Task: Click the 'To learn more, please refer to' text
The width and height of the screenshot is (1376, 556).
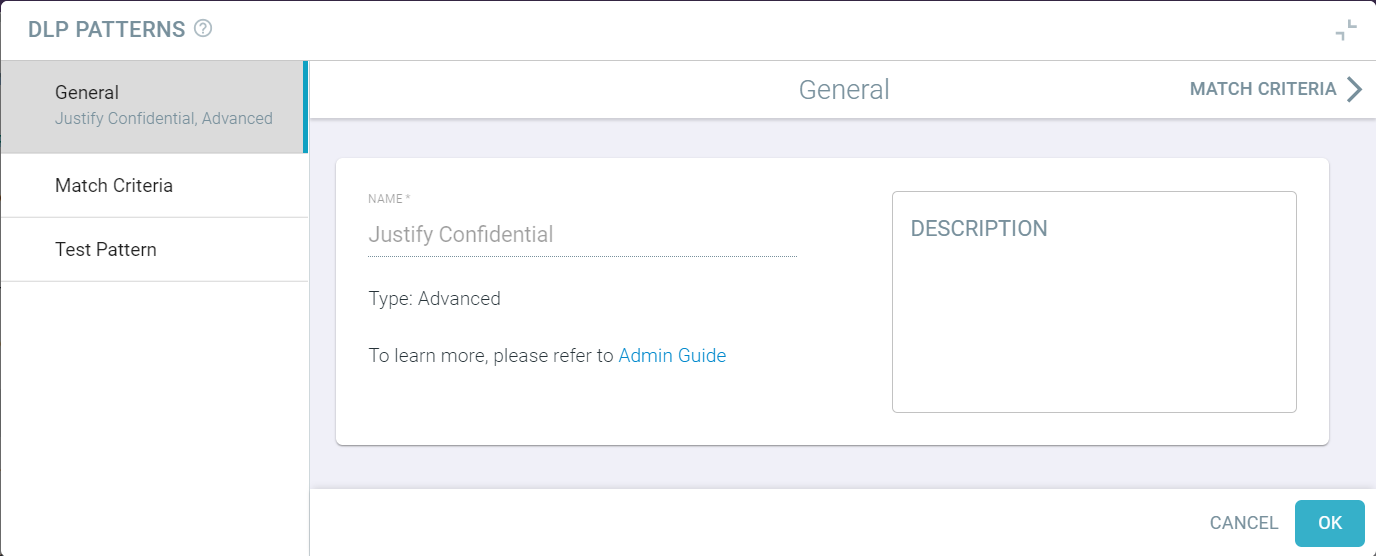Action: [x=491, y=355]
